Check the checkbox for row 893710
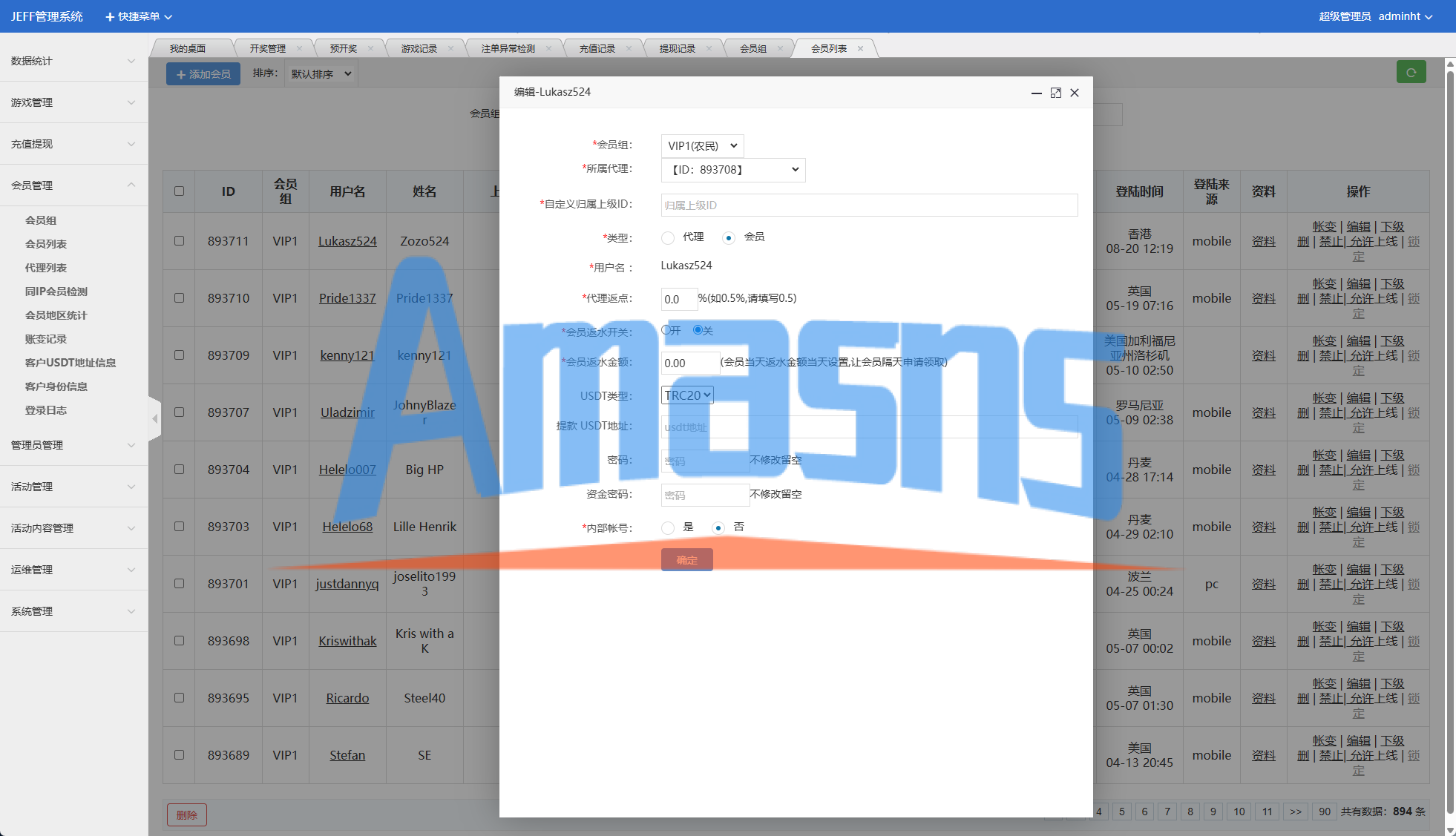This screenshot has width=1456, height=836. click(179, 298)
